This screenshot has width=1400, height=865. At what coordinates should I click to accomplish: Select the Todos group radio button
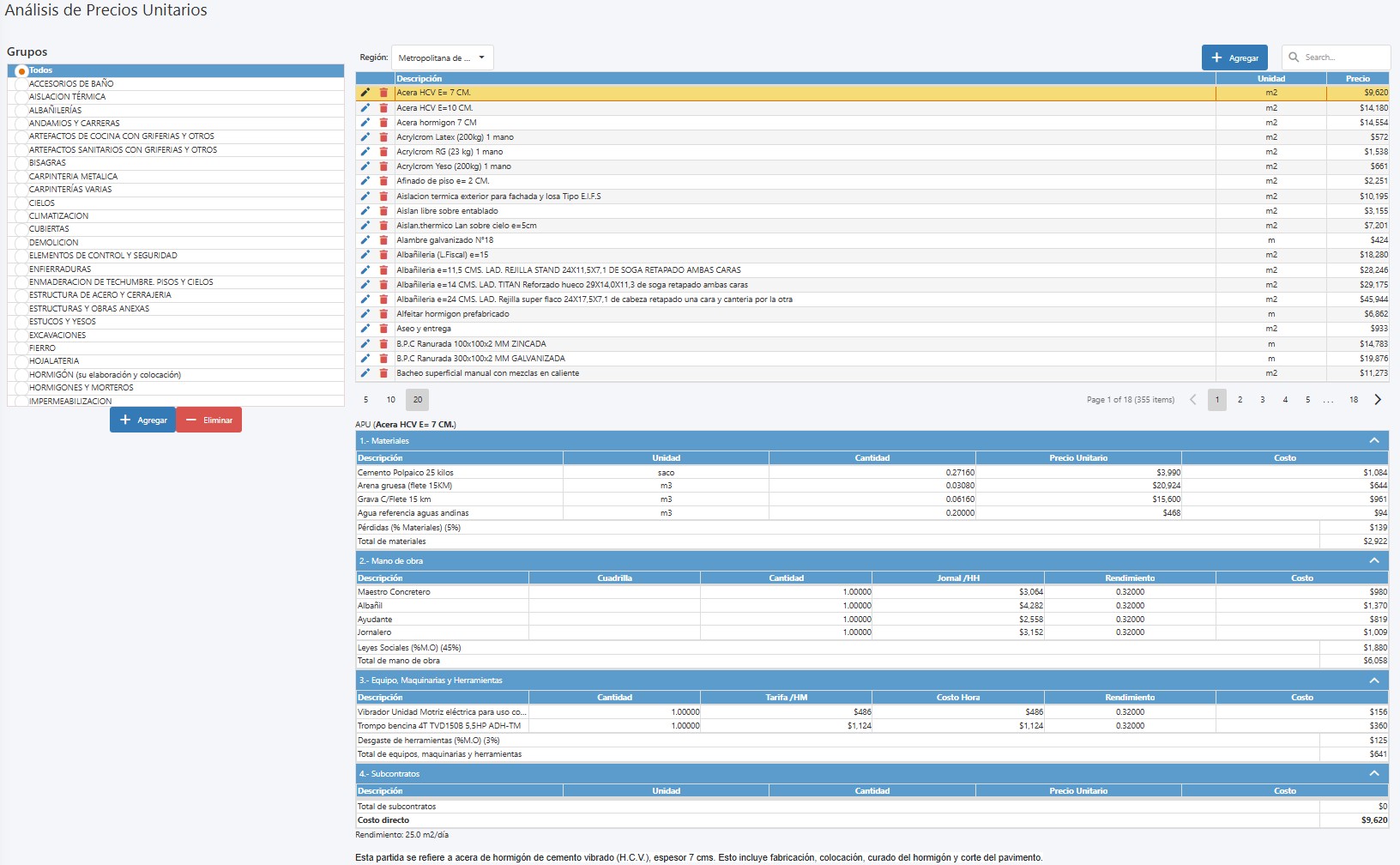pyautogui.click(x=21, y=71)
